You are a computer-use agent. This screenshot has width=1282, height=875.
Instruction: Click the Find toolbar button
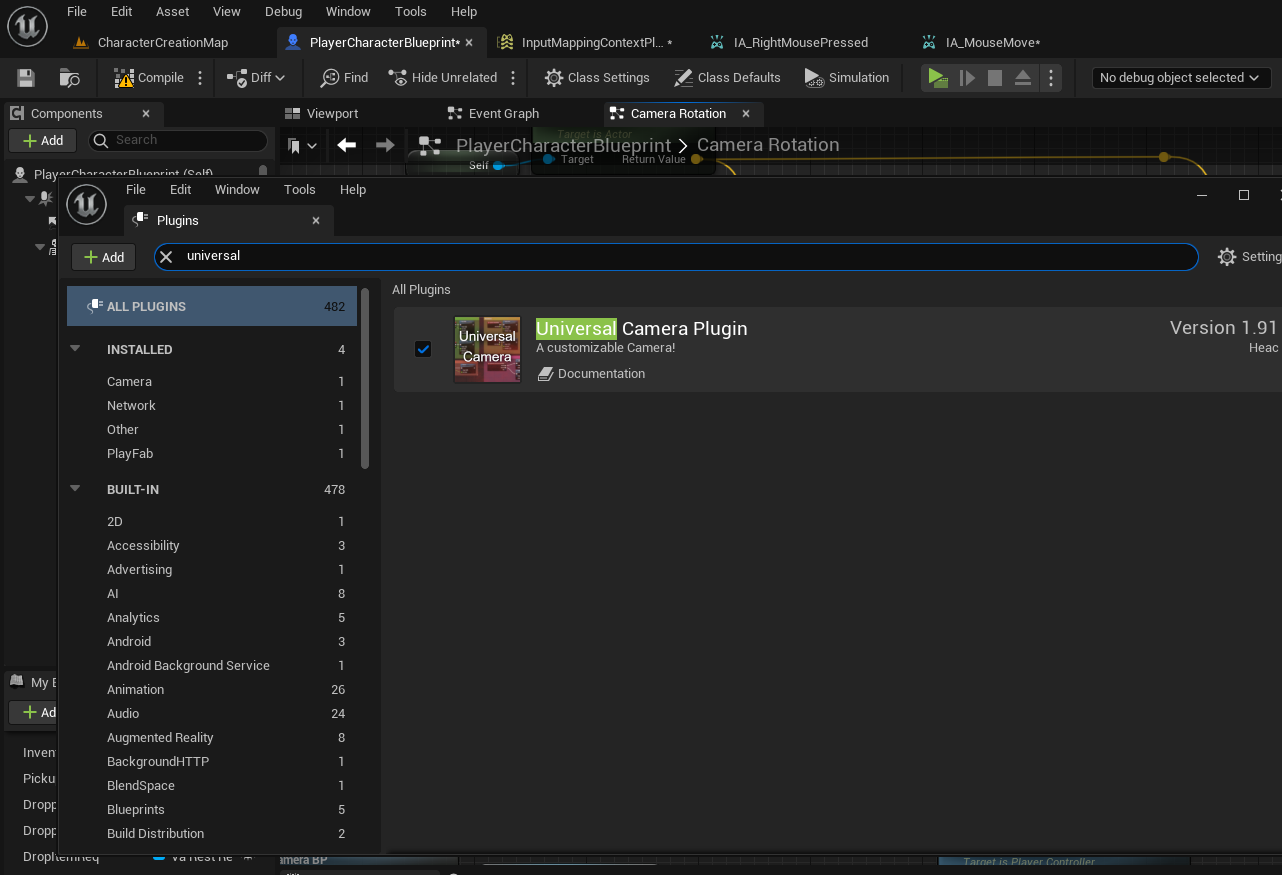[x=344, y=77]
